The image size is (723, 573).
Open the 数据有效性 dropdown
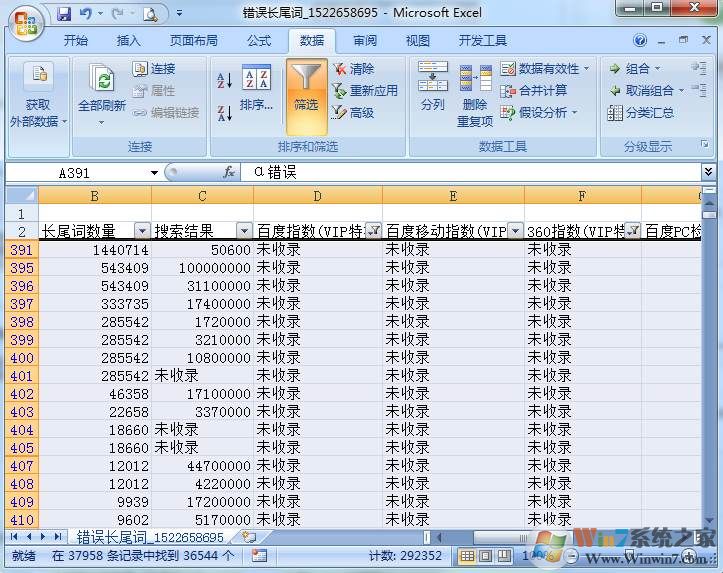586,69
